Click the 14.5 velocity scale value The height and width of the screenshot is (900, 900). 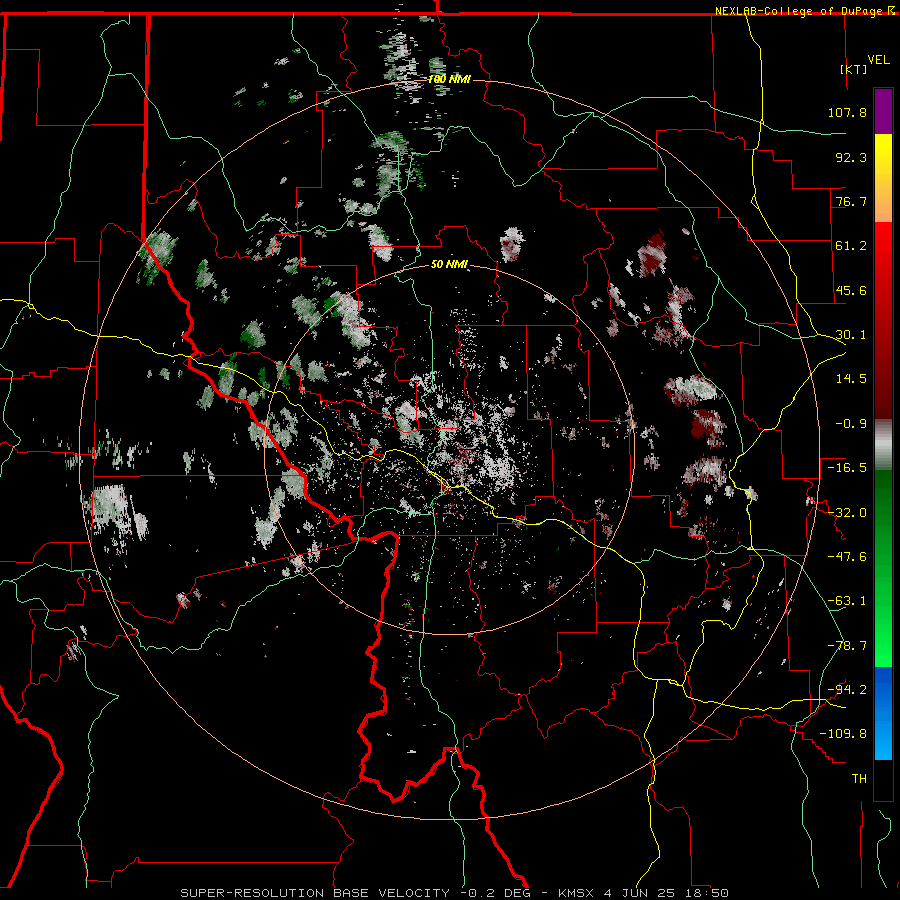click(x=851, y=379)
